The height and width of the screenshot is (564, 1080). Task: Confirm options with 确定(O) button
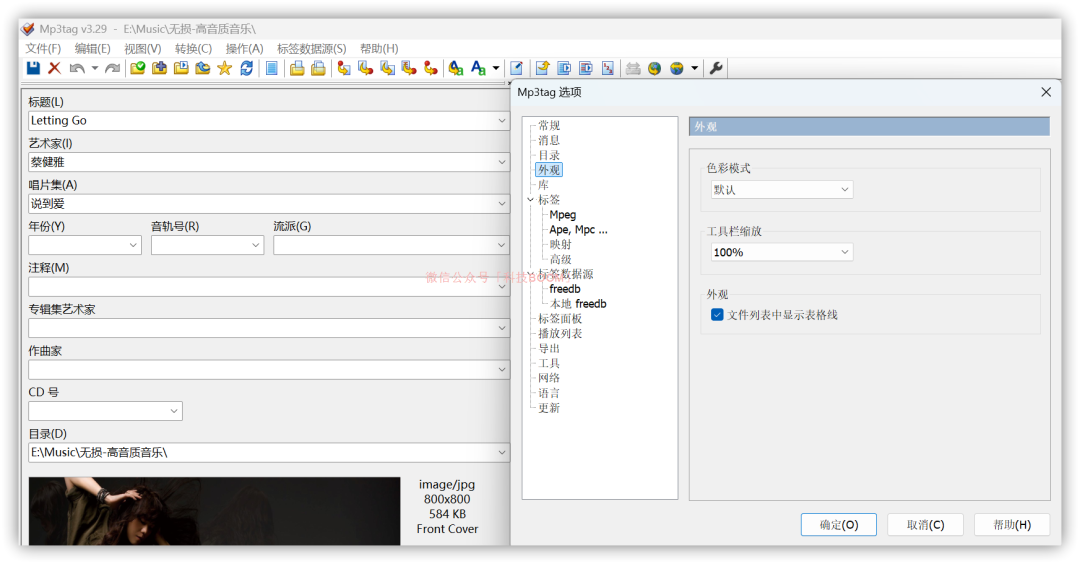point(839,525)
